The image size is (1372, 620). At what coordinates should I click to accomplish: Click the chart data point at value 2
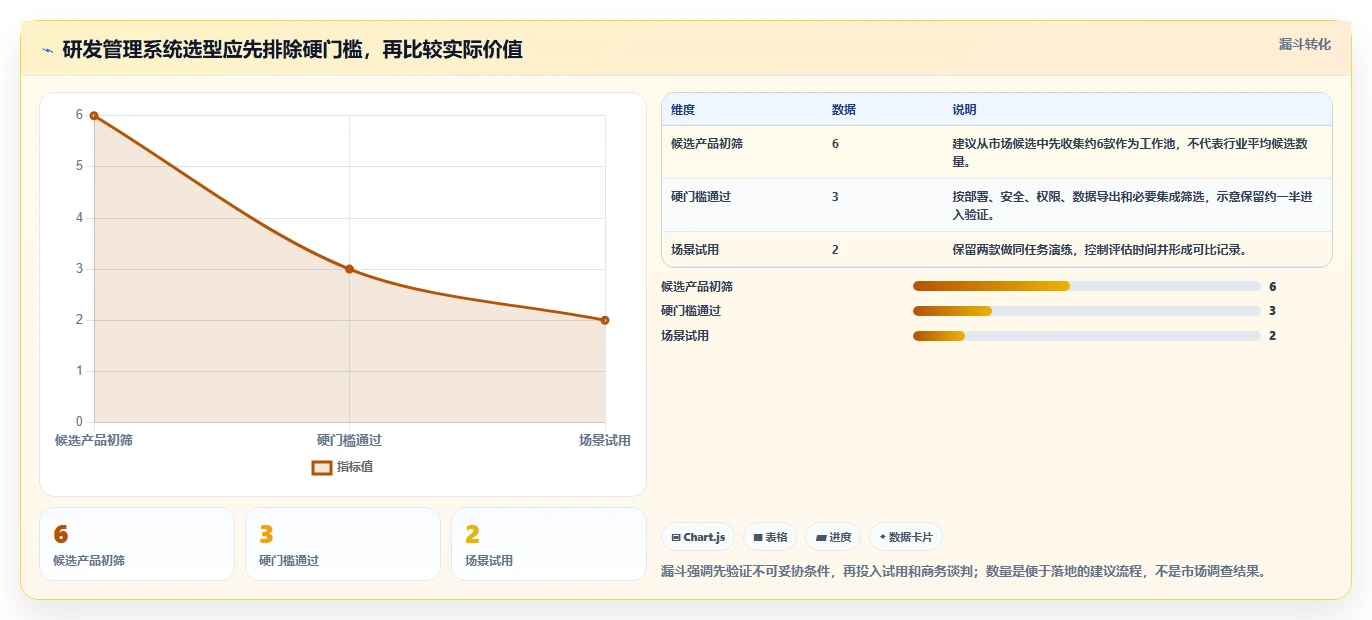click(x=605, y=320)
